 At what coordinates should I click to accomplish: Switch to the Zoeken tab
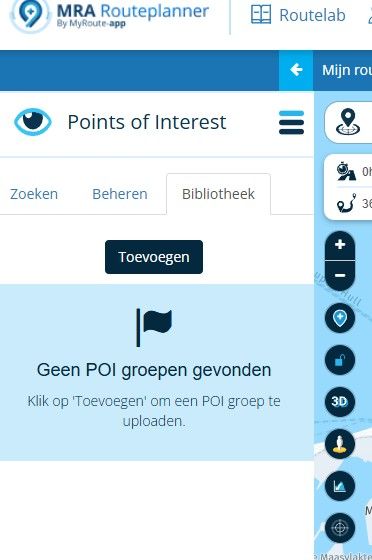34,194
